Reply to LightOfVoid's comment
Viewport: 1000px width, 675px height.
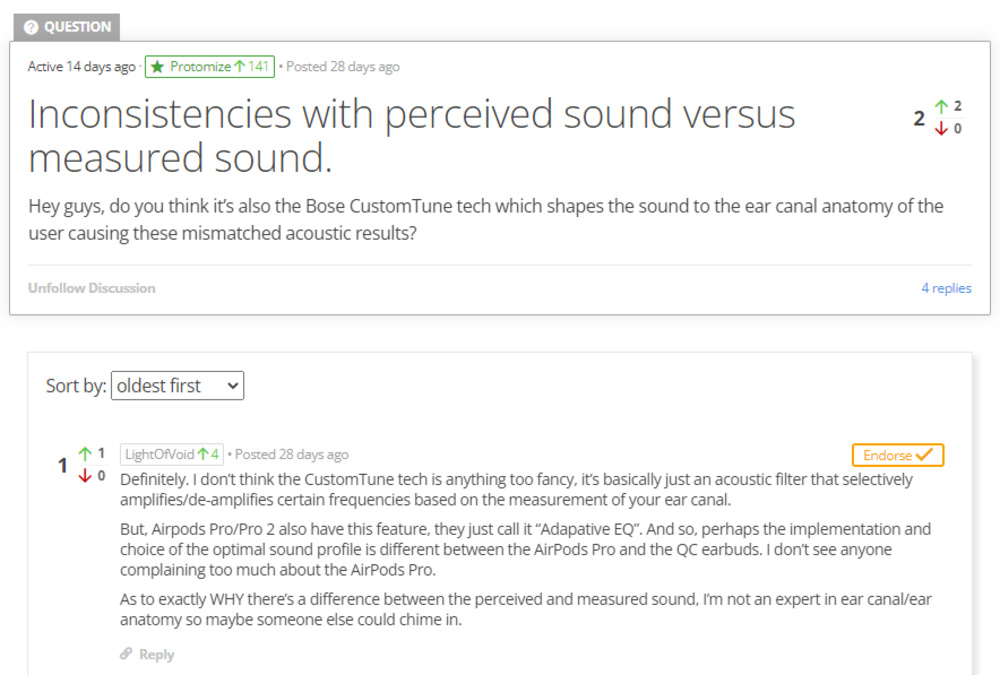pyautogui.click(x=156, y=654)
